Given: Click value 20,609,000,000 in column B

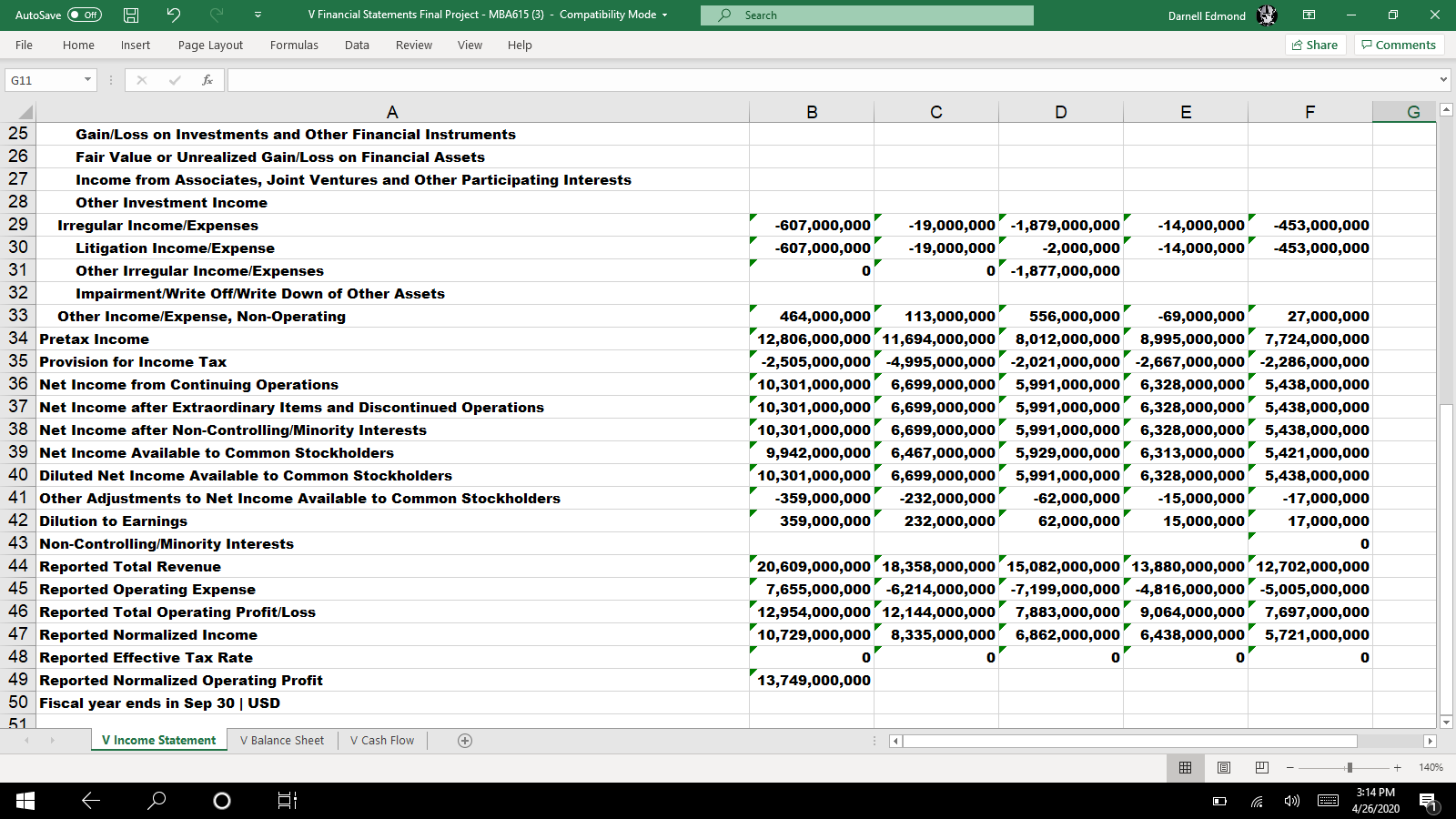Looking at the screenshot, I should pos(812,566).
